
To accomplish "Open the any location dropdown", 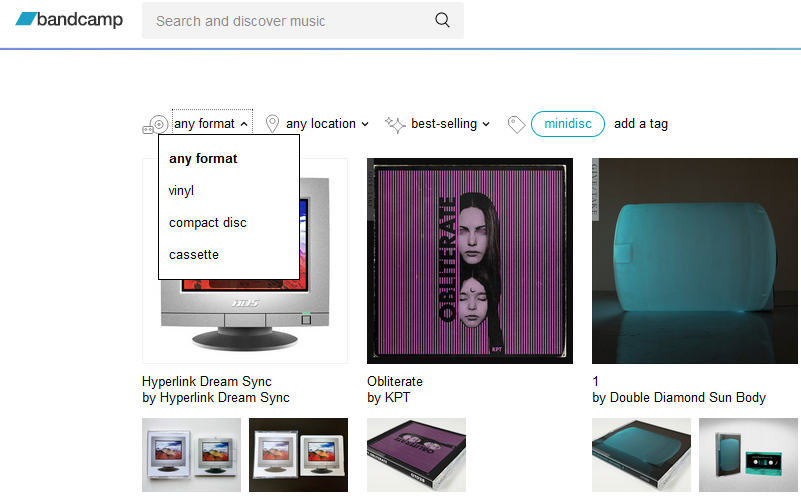I will [x=327, y=124].
